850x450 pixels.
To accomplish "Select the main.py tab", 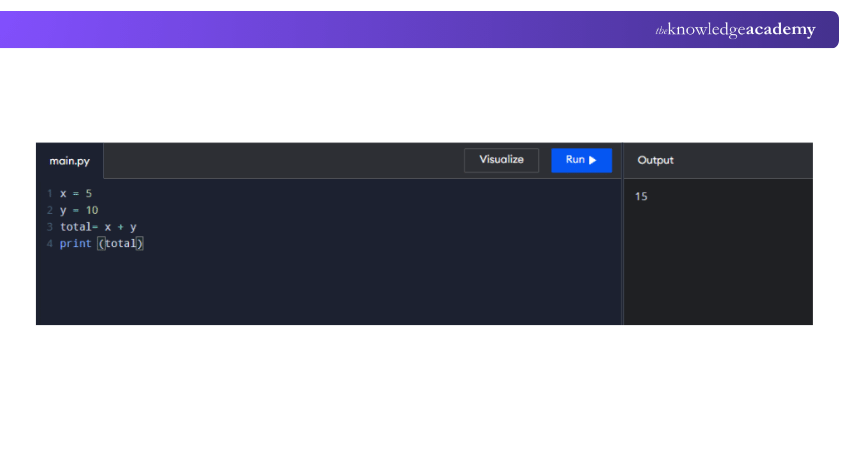I will click(69, 161).
